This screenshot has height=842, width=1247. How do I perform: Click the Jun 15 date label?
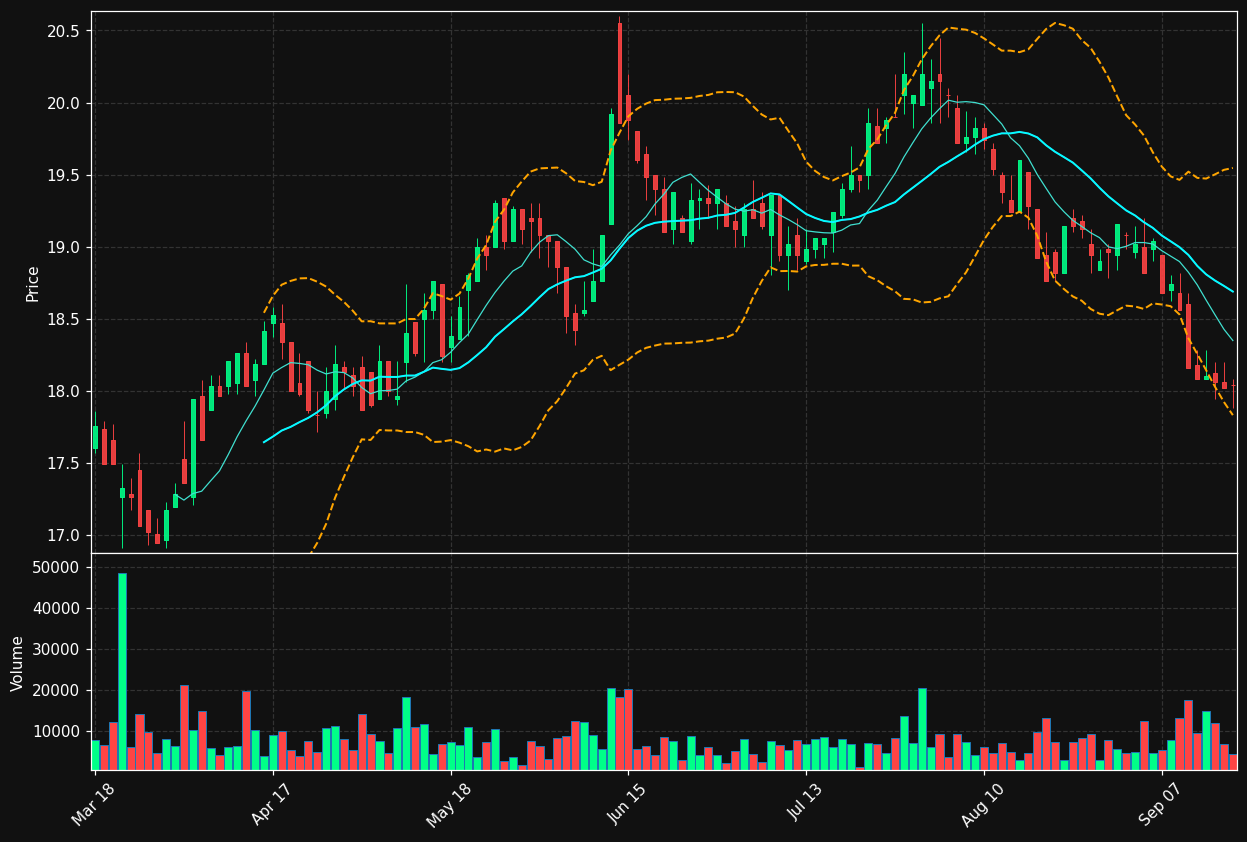click(628, 803)
